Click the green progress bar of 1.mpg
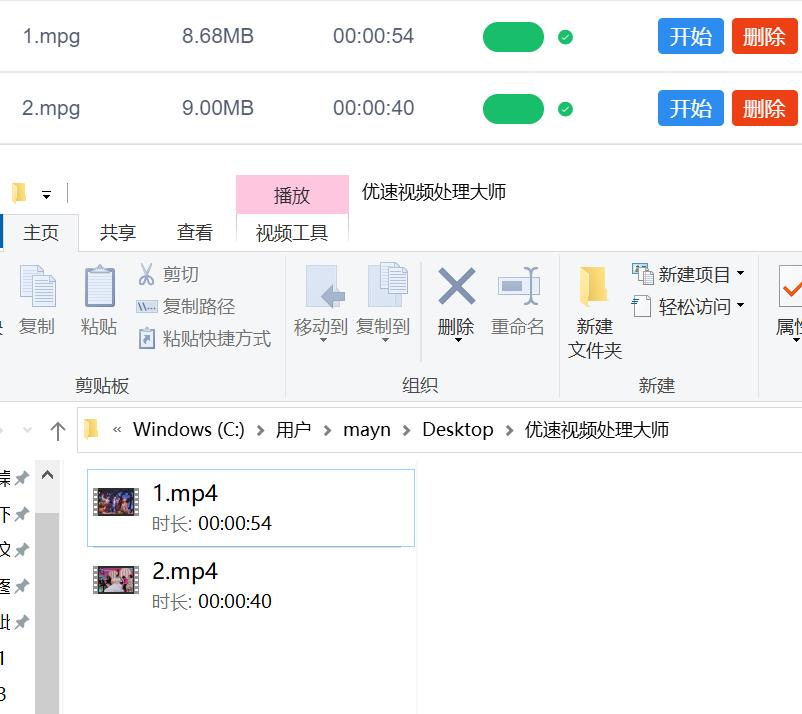Image resolution: width=802 pixels, height=714 pixels. tap(512, 36)
